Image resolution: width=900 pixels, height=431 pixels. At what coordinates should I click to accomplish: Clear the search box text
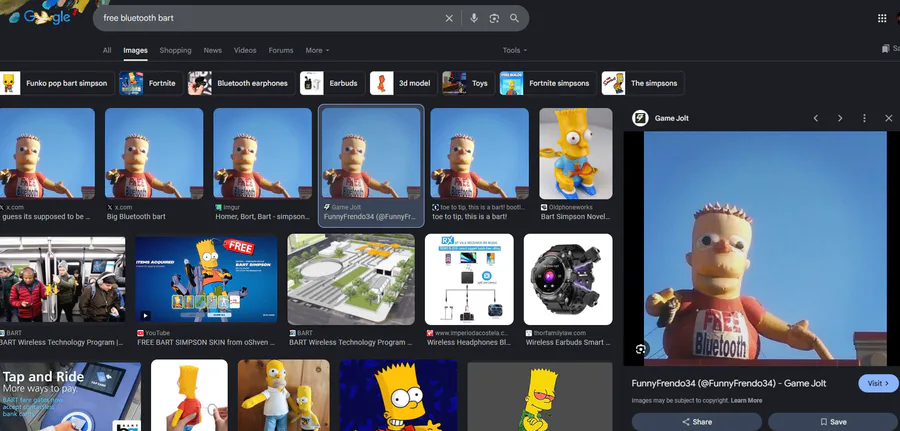coord(449,18)
